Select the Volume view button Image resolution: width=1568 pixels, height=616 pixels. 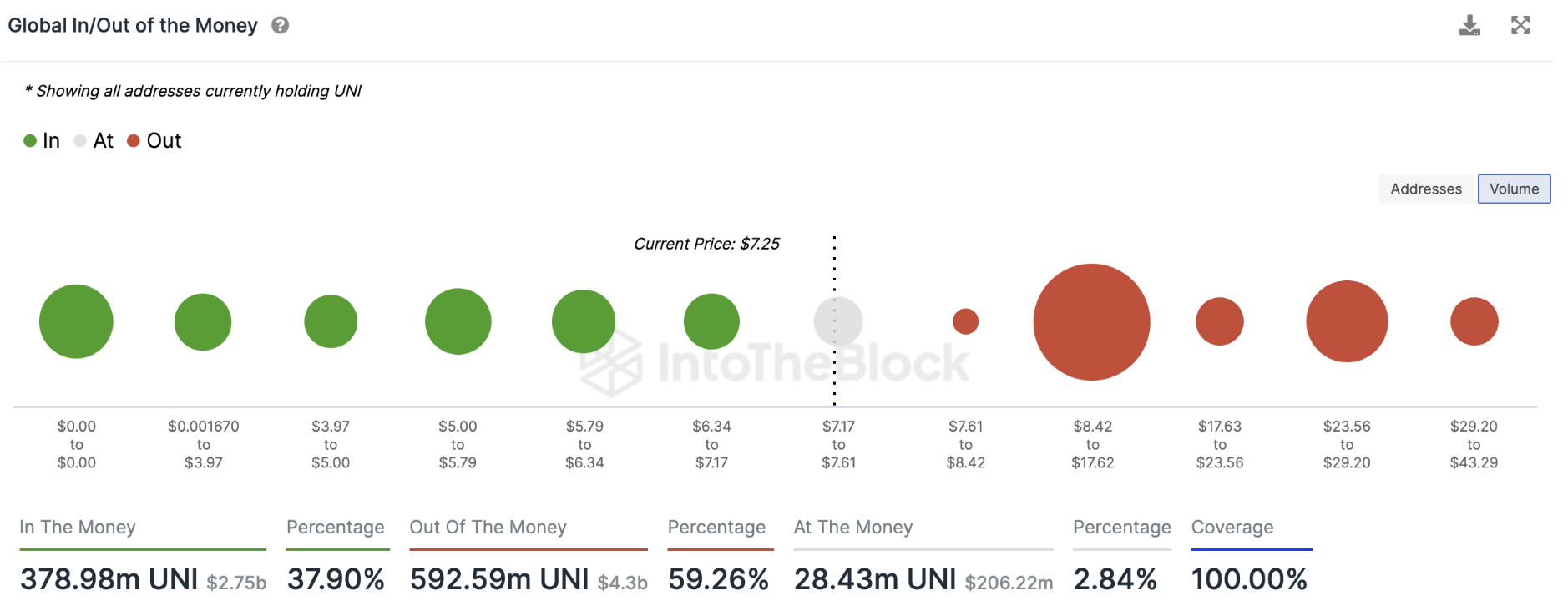coord(1514,189)
